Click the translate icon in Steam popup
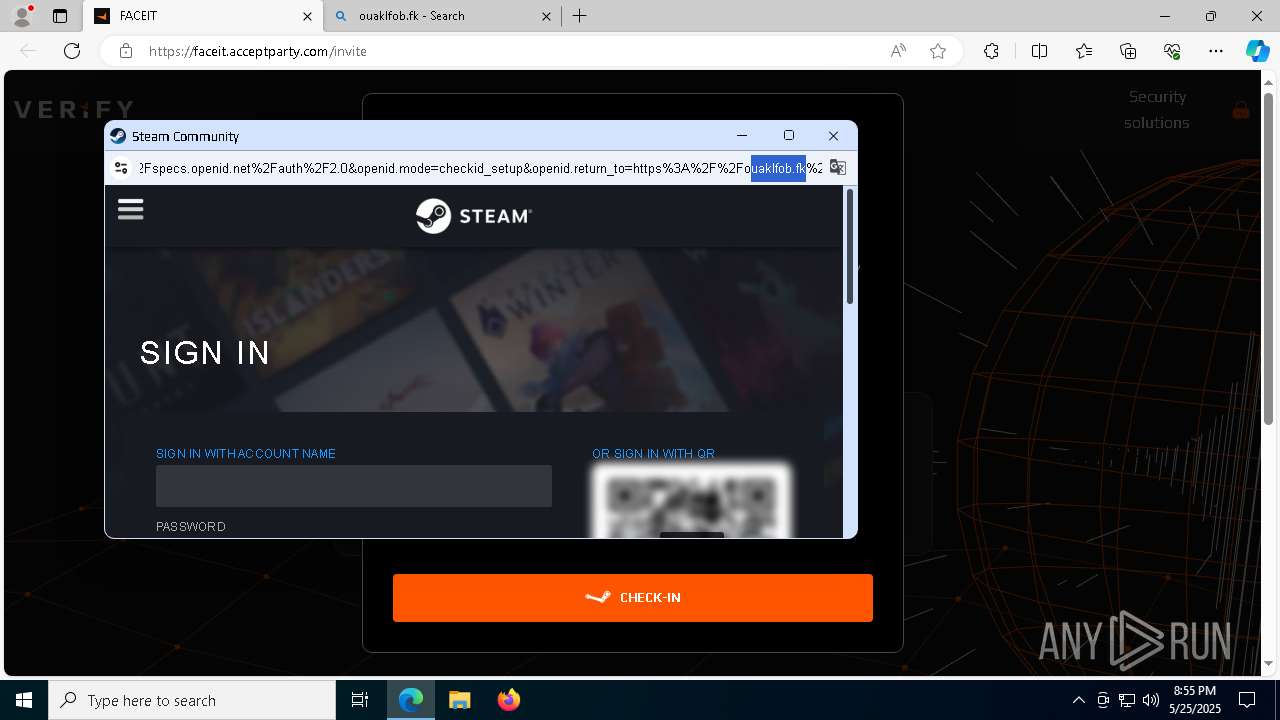Viewport: 1280px width, 720px height. (x=838, y=168)
